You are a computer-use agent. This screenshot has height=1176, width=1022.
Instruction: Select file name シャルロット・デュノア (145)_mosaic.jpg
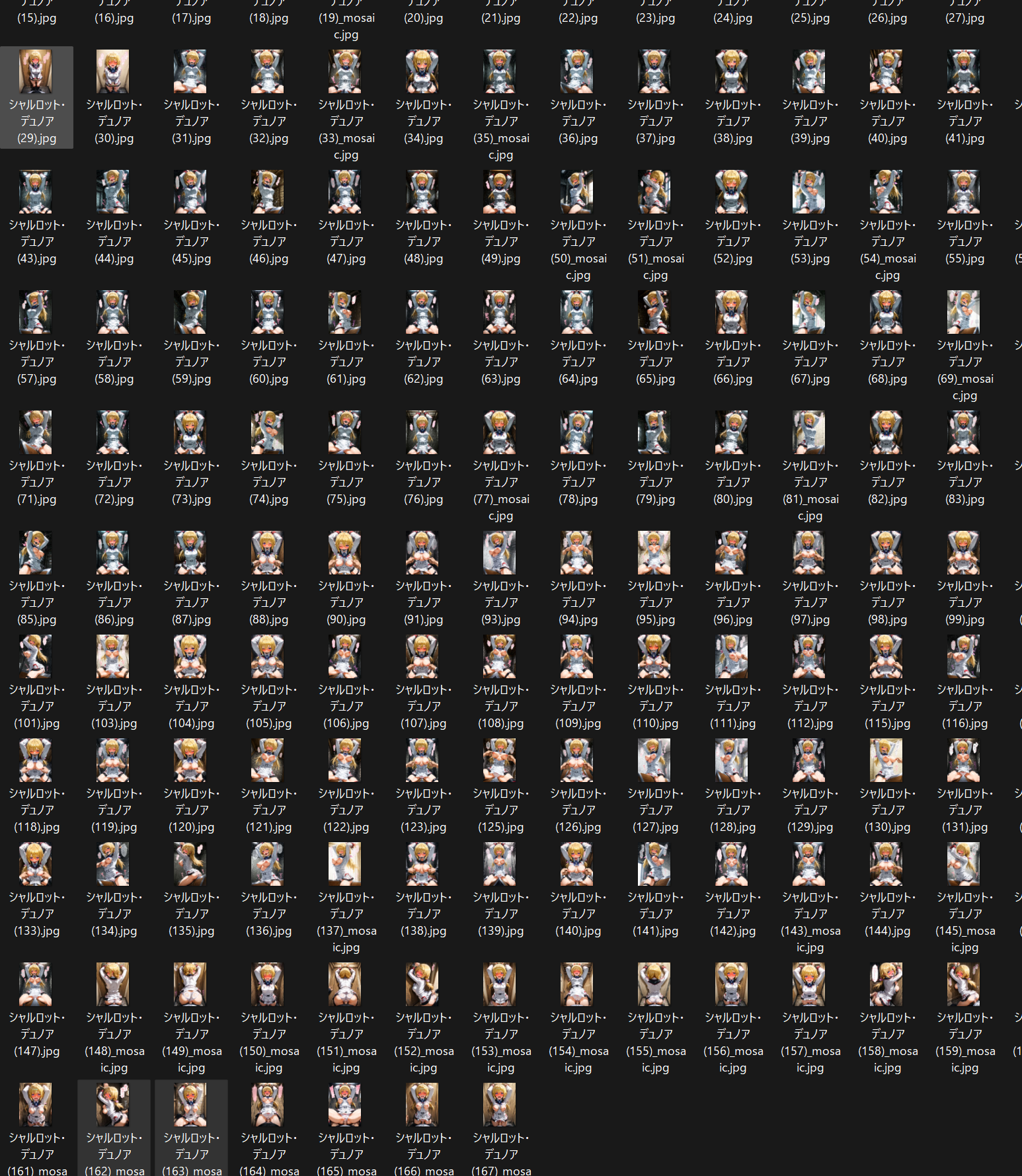[x=965, y=923]
